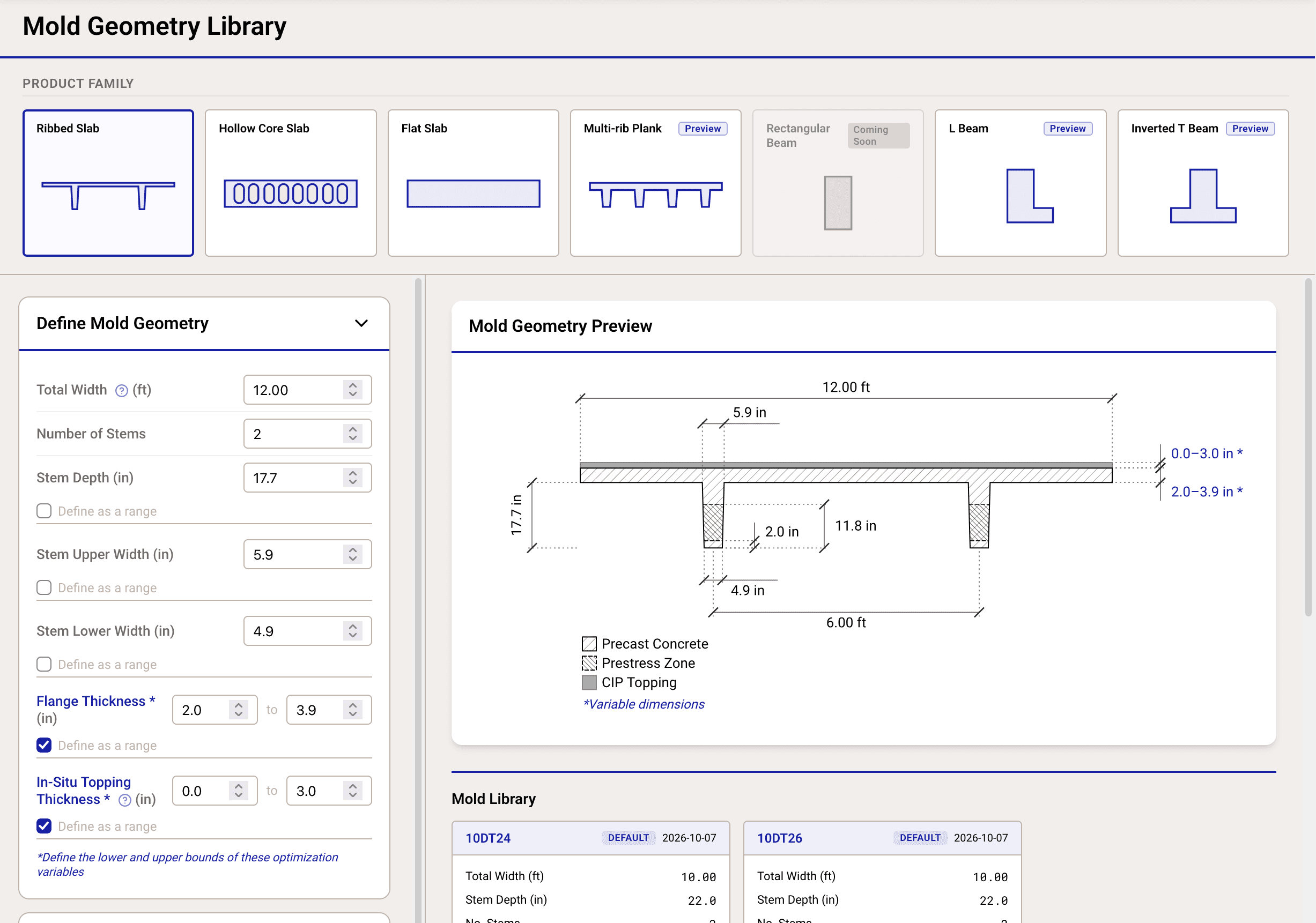Enable range for Stem Lower Width
This screenshot has height=923, width=1316.
tap(44, 665)
